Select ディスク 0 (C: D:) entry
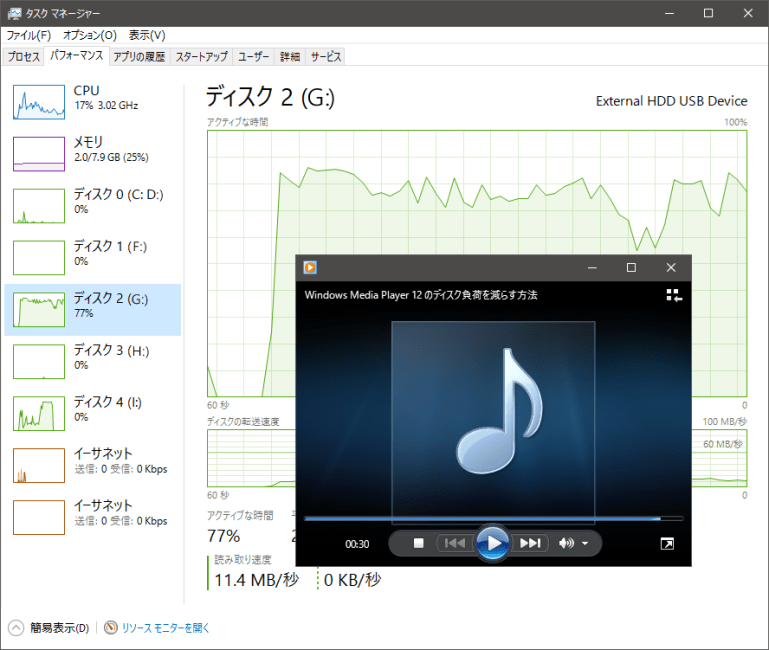769x650 pixels. click(x=93, y=206)
